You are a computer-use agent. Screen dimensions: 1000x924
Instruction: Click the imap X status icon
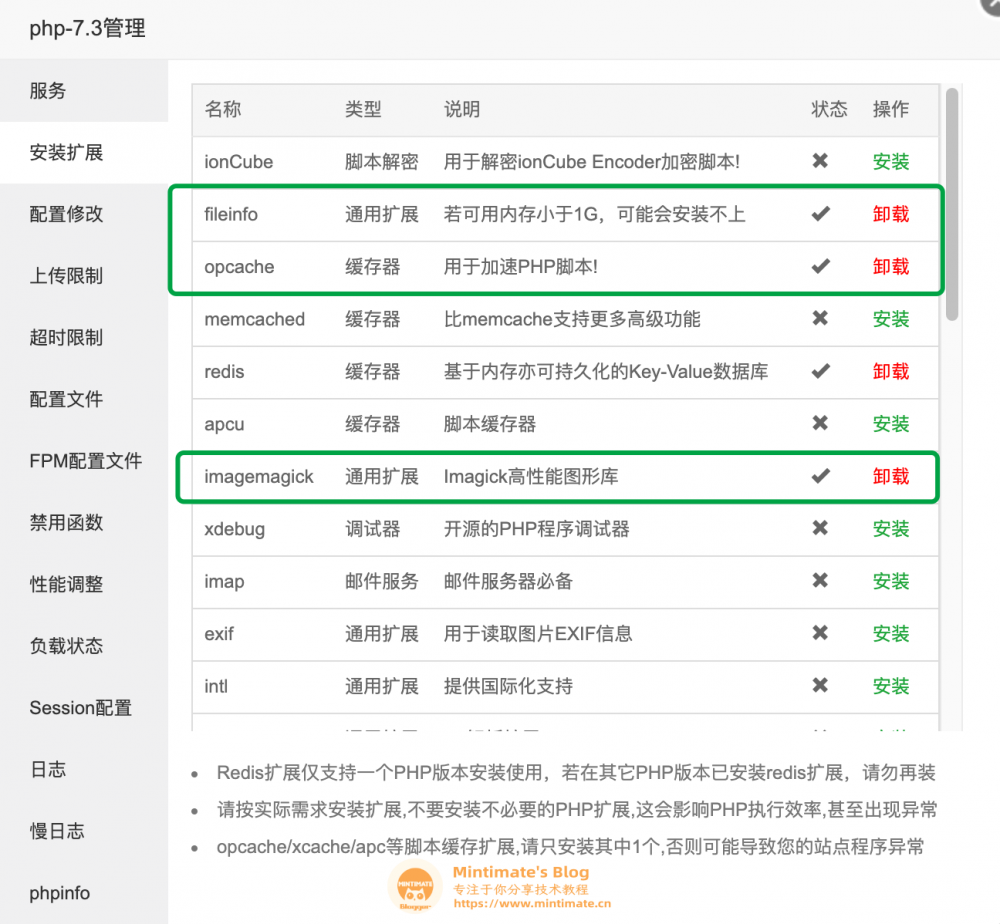click(820, 580)
